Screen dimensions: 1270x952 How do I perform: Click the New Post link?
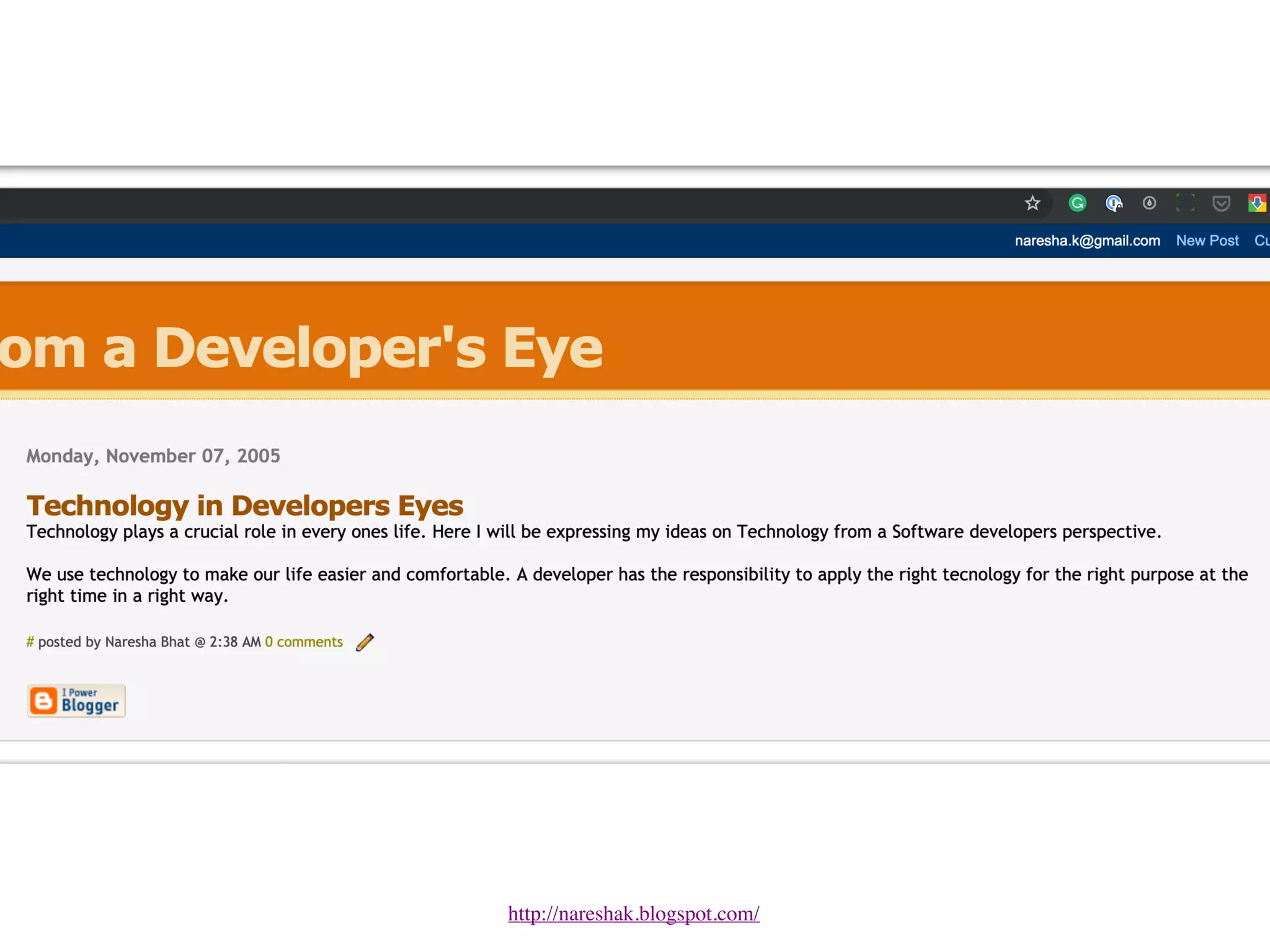1207,240
